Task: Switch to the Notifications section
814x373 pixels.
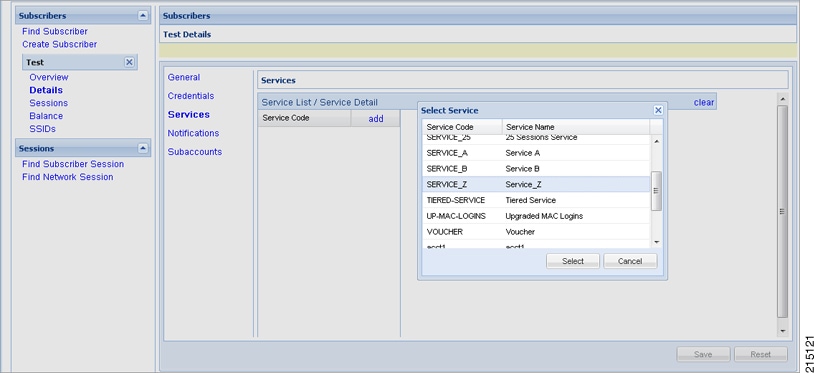Action: (193, 133)
